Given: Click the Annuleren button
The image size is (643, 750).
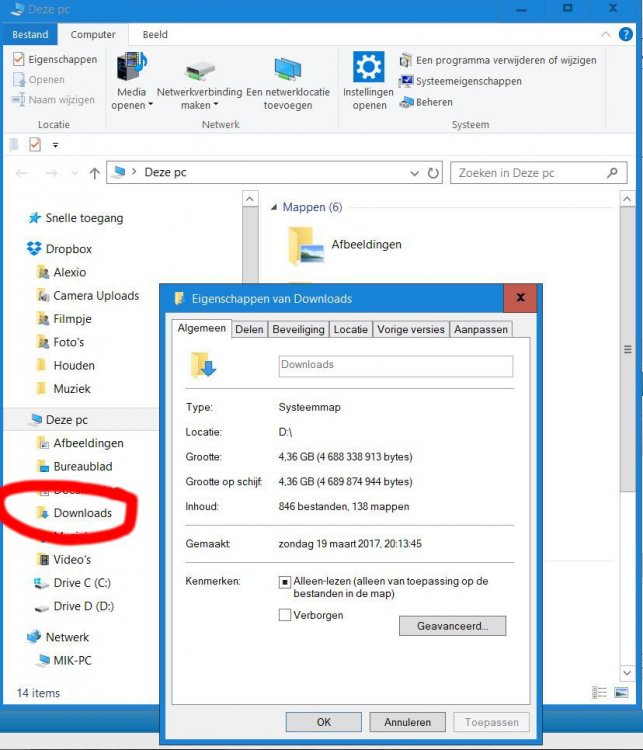Looking at the screenshot, I should point(407,722).
